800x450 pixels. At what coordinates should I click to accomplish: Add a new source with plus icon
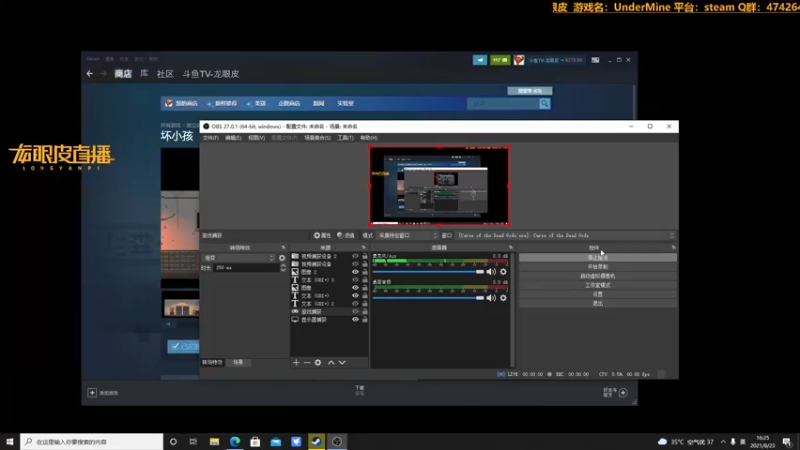coord(296,362)
